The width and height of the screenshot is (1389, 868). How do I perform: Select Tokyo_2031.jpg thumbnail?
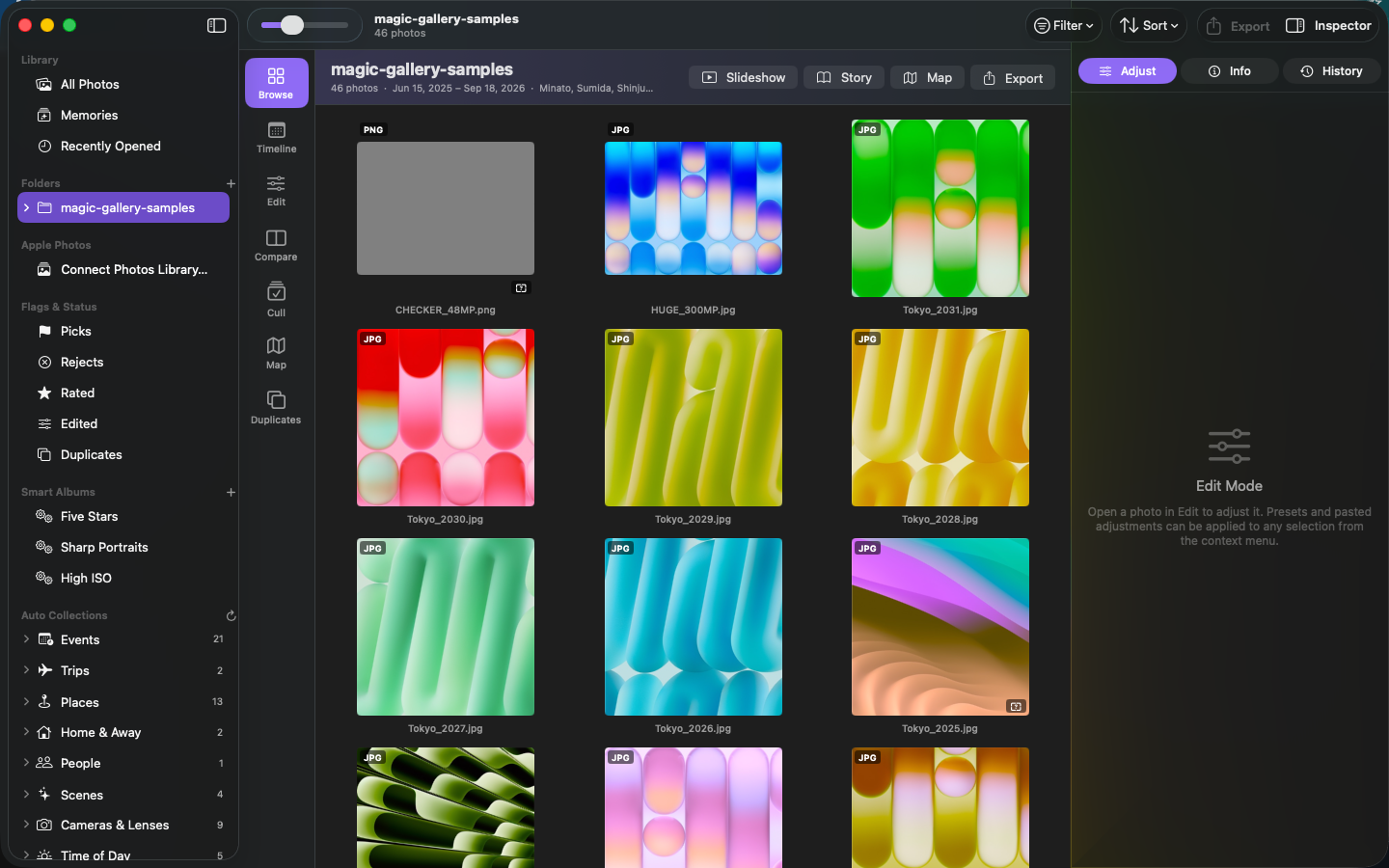click(940, 208)
